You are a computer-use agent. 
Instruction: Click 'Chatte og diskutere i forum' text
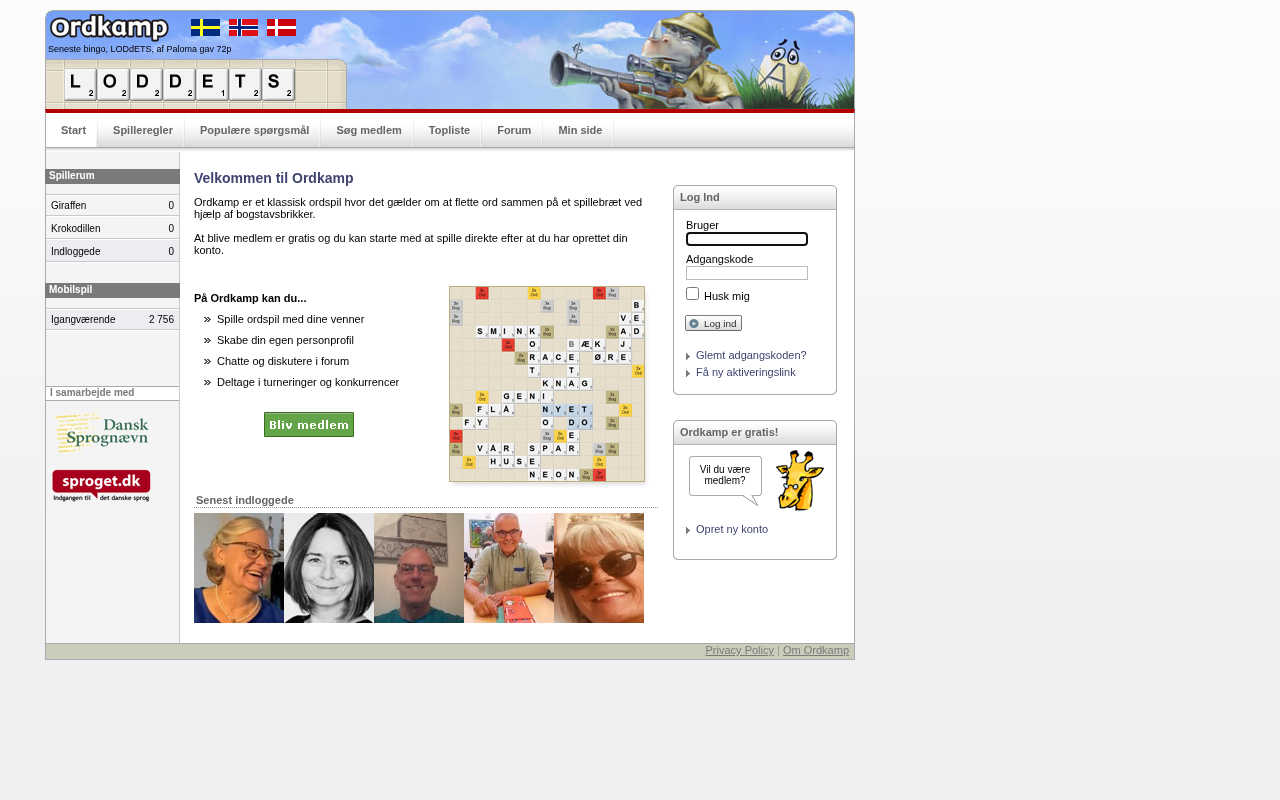[x=283, y=361]
